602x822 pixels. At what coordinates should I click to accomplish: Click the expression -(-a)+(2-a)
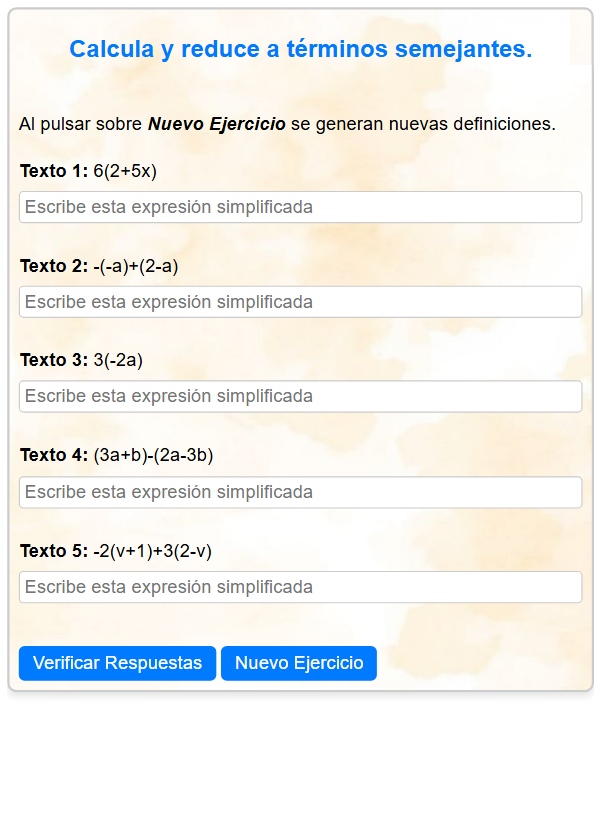[x=136, y=266]
